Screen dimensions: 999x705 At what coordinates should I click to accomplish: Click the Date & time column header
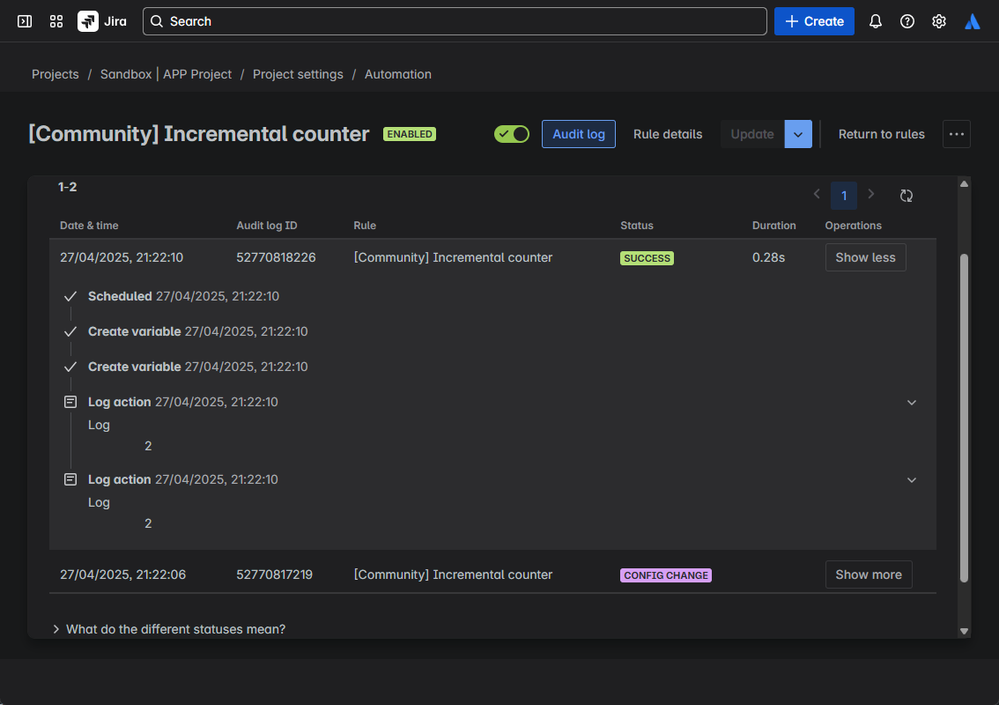pos(89,225)
